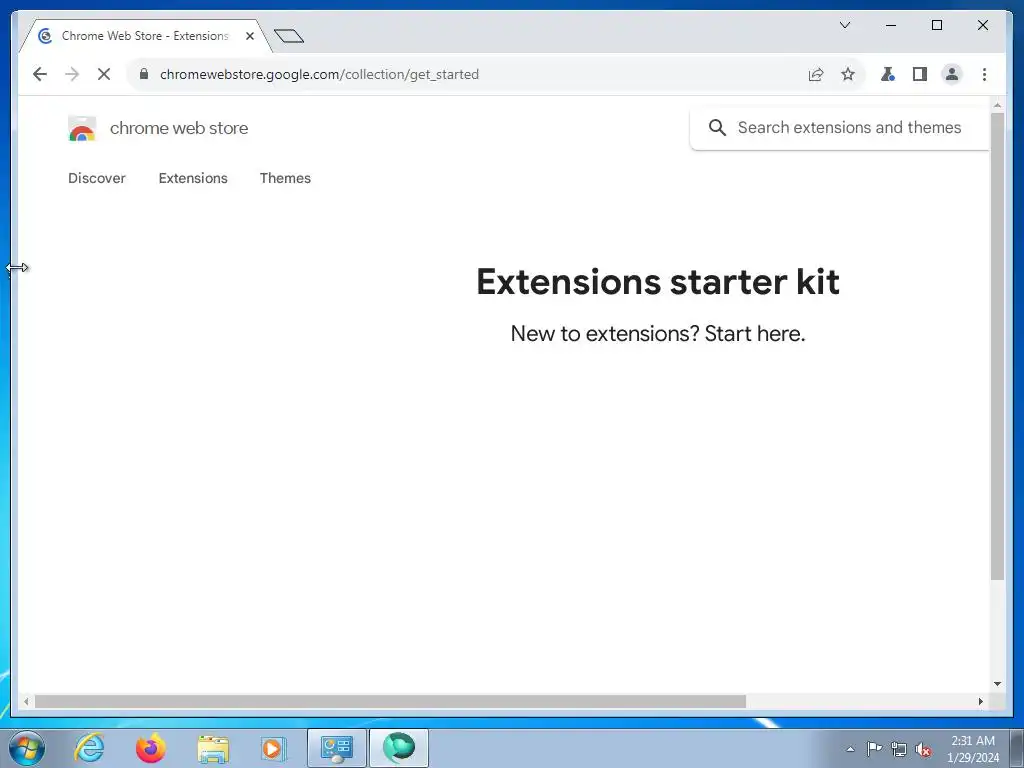This screenshot has height=768, width=1024.
Task: Maximize the Chrome window
Action: 936,25
